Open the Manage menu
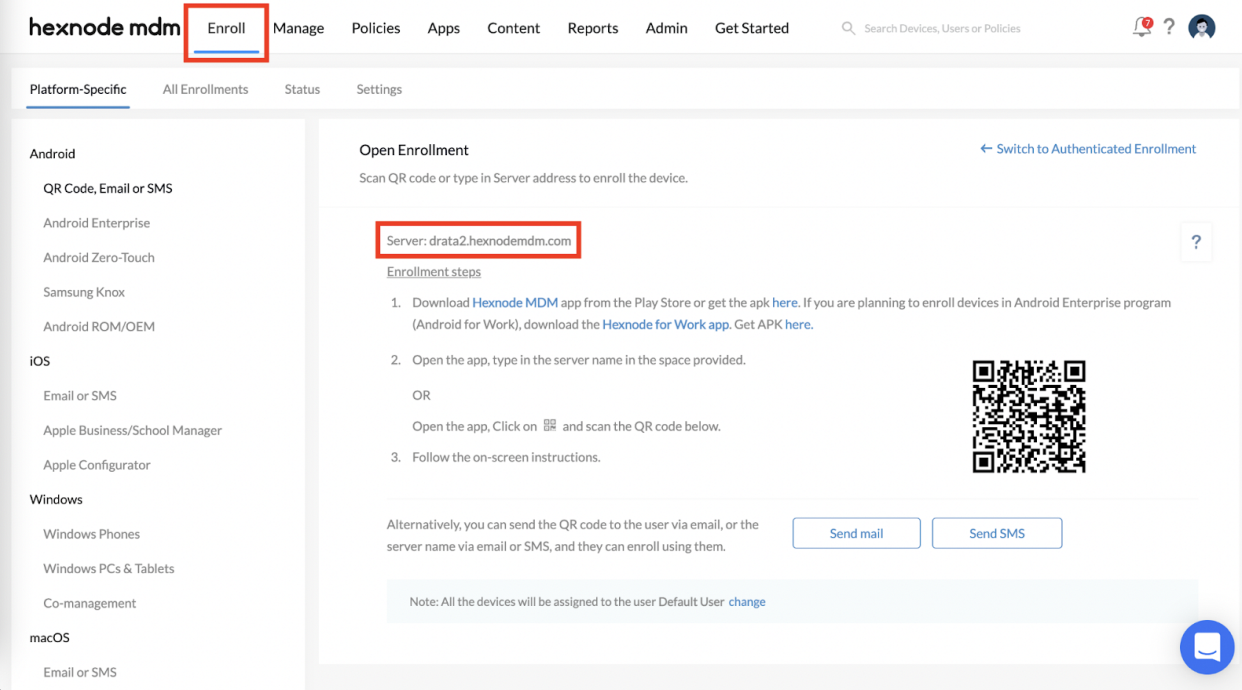Screen dimensions: 1242x690 point(298,28)
